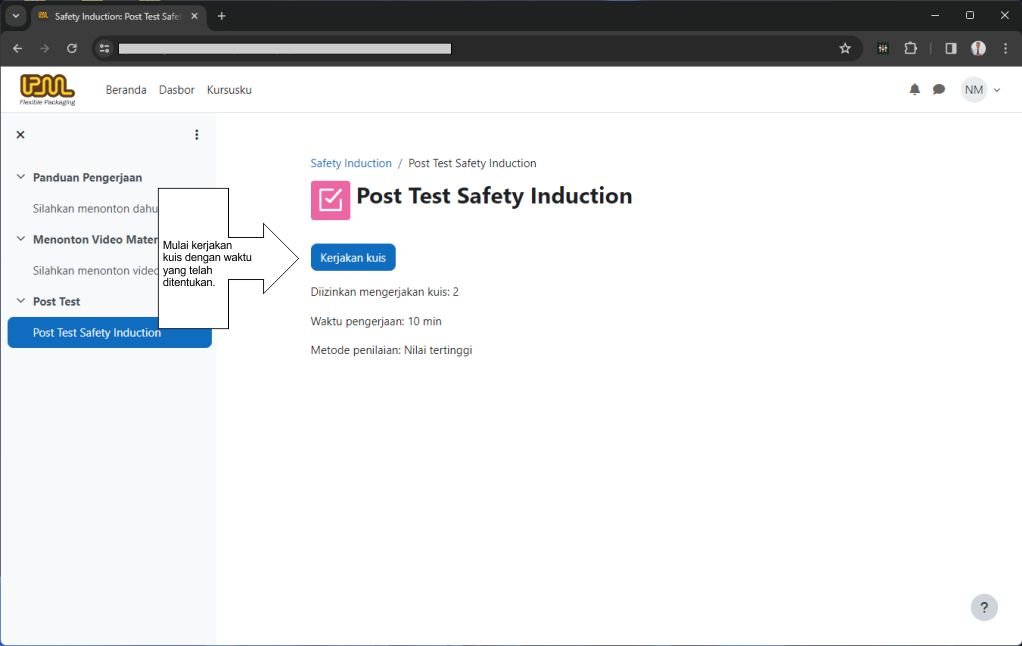Screen dimensions: 1022x646
Task: Collapse the Menonton Video Materi section
Action: [x=20, y=239]
